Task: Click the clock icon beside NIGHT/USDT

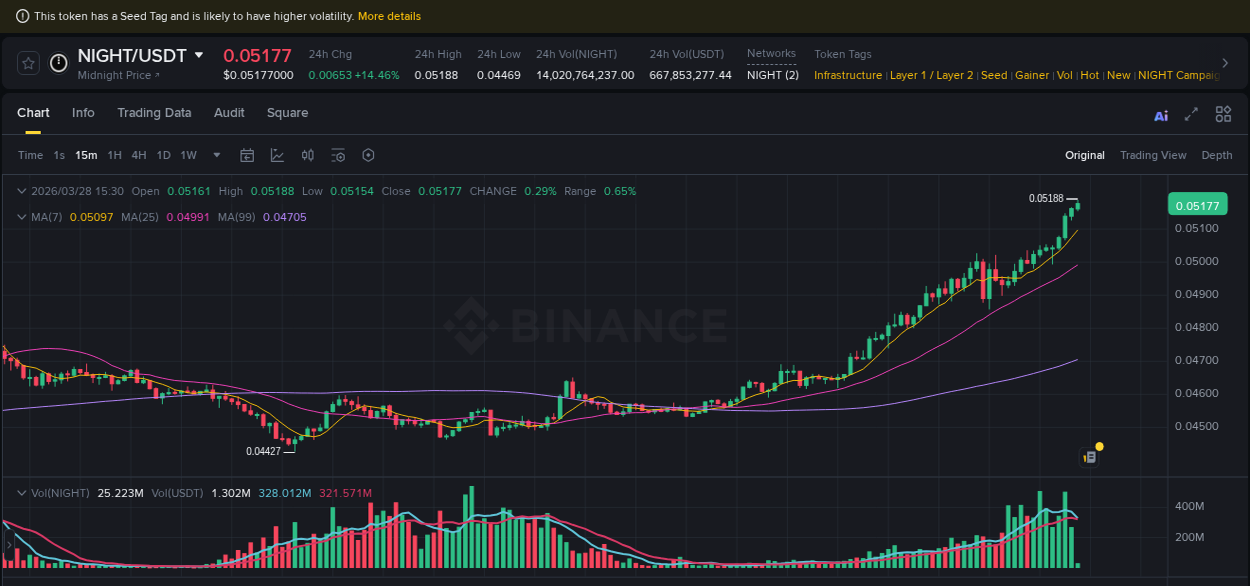Action: pyautogui.click(x=58, y=63)
